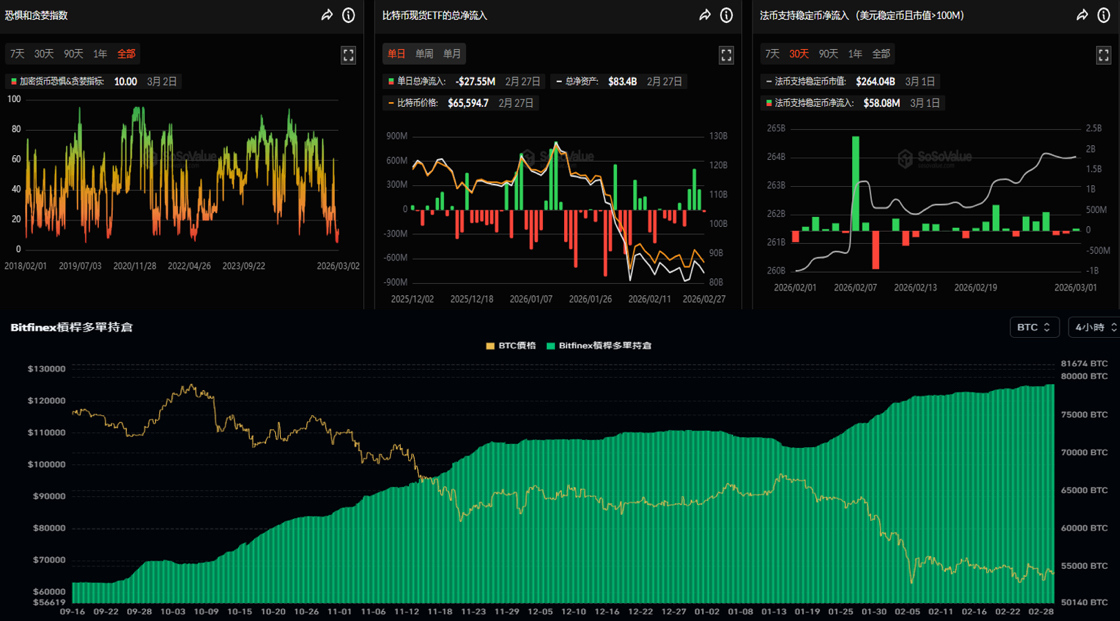Click green 单日总净流入 legend color swatch
This screenshot has width=1120, height=621.
[390, 81]
